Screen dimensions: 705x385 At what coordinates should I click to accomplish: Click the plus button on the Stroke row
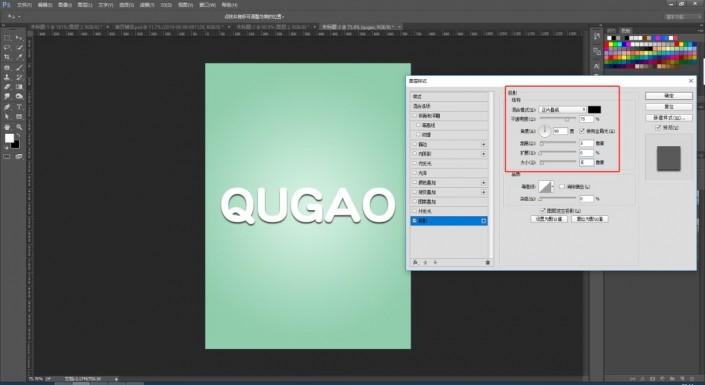coord(483,144)
